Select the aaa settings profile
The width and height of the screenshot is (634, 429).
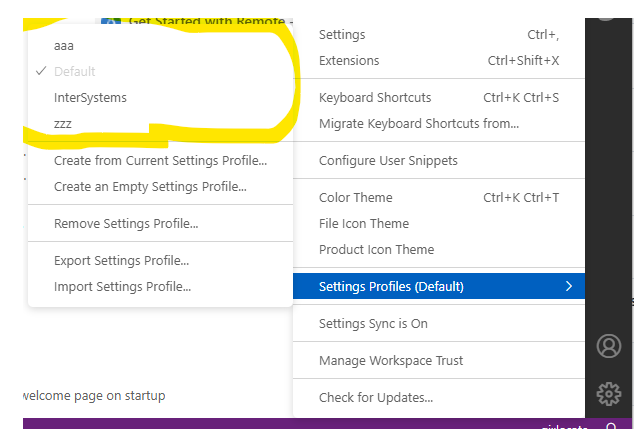161,46
